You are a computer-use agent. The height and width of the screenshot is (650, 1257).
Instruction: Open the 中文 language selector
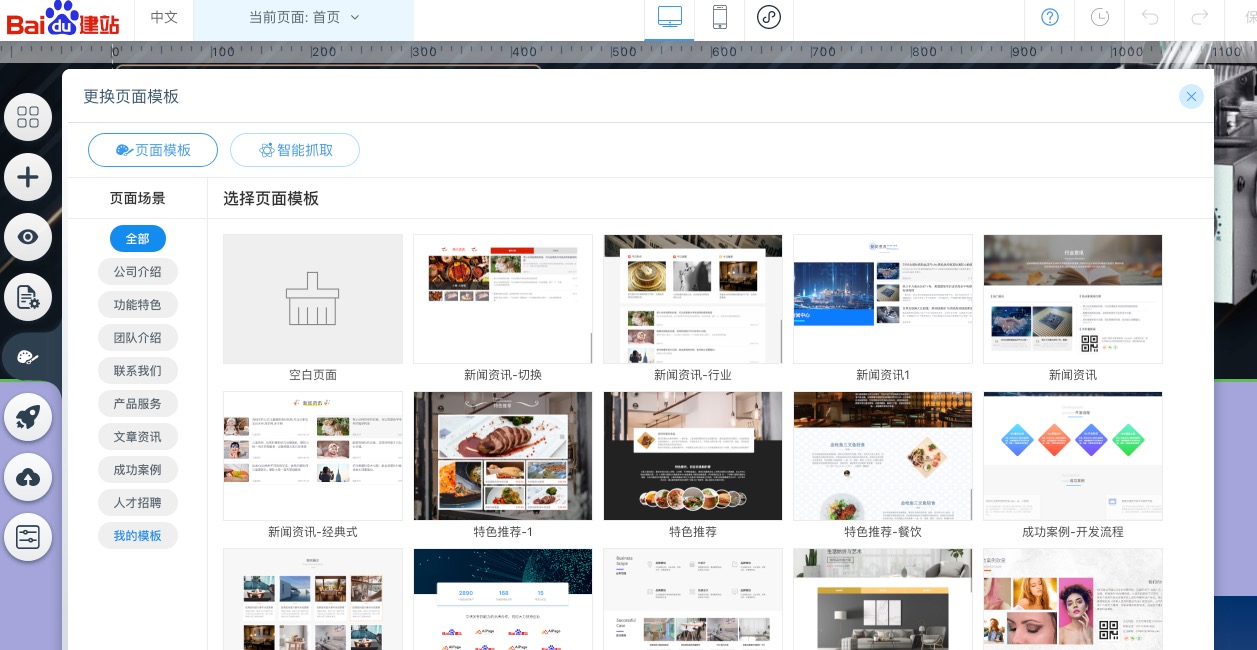(x=164, y=17)
